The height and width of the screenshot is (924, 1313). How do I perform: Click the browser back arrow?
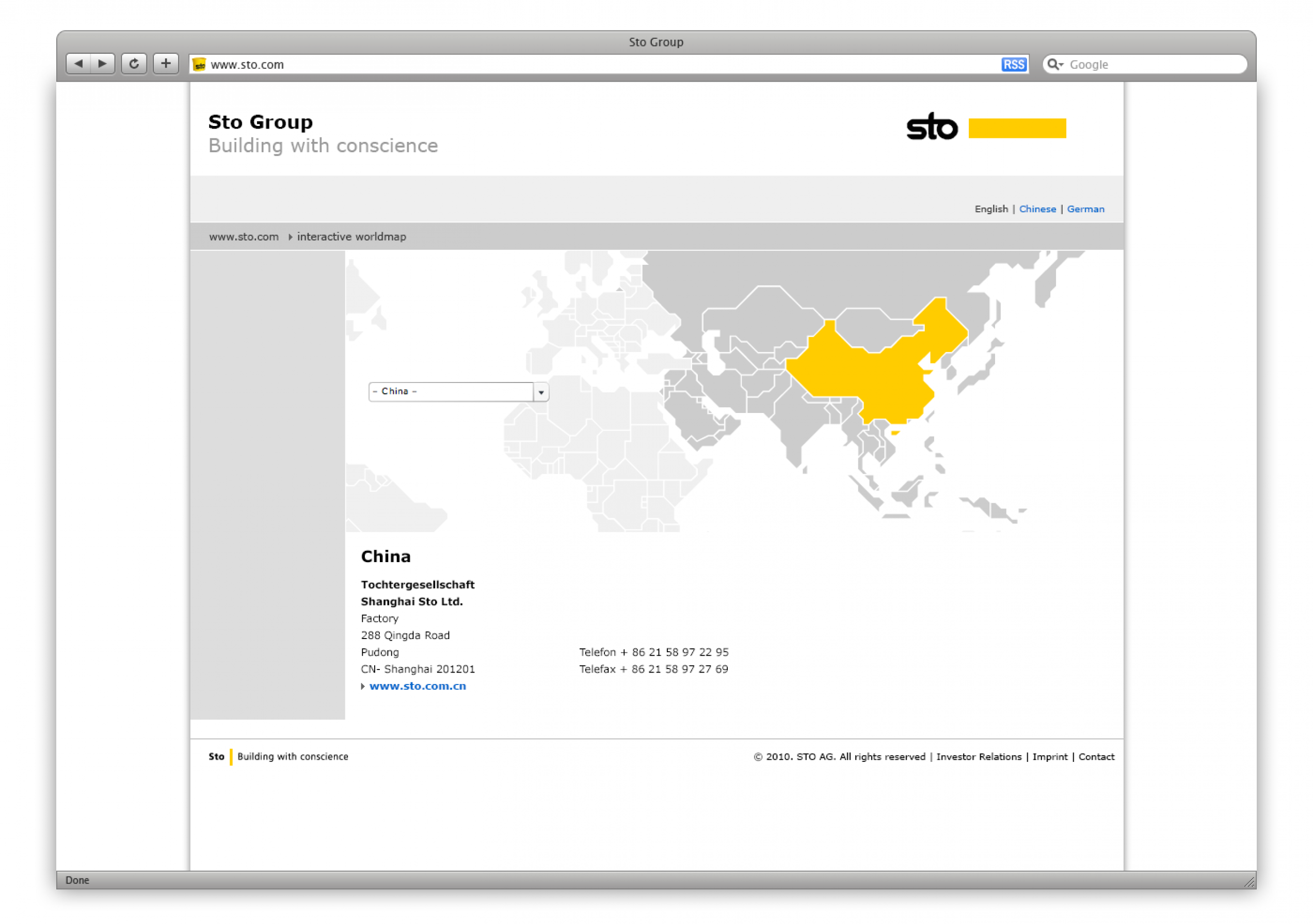[x=79, y=63]
